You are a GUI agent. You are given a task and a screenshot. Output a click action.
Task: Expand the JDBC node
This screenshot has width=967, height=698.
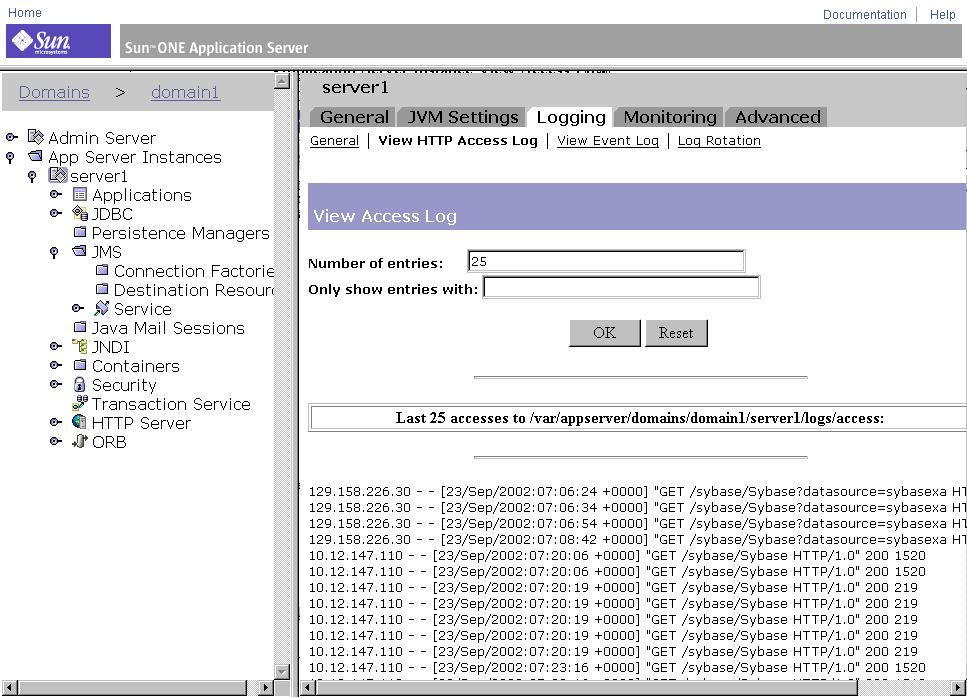pyautogui.click(x=56, y=213)
